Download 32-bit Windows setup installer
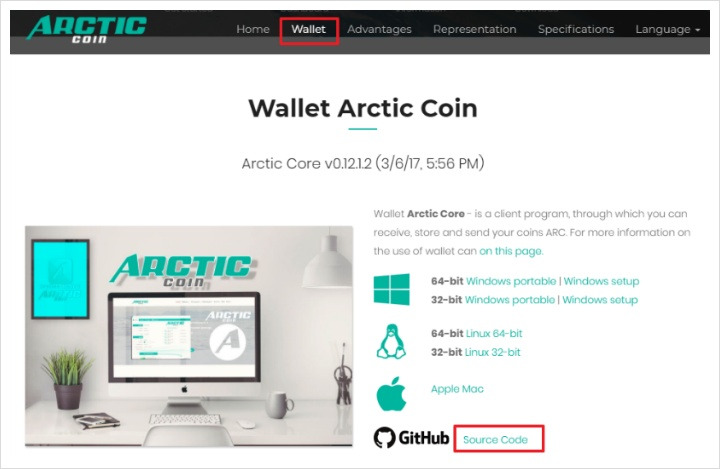 600,300
